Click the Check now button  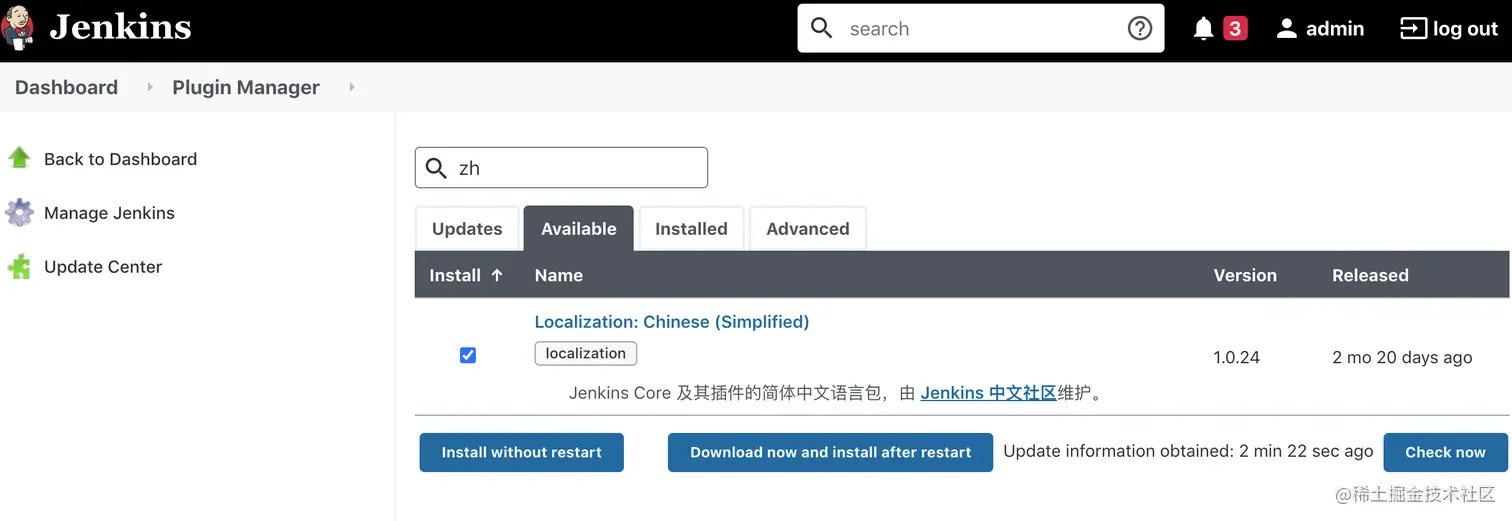click(1445, 452)
